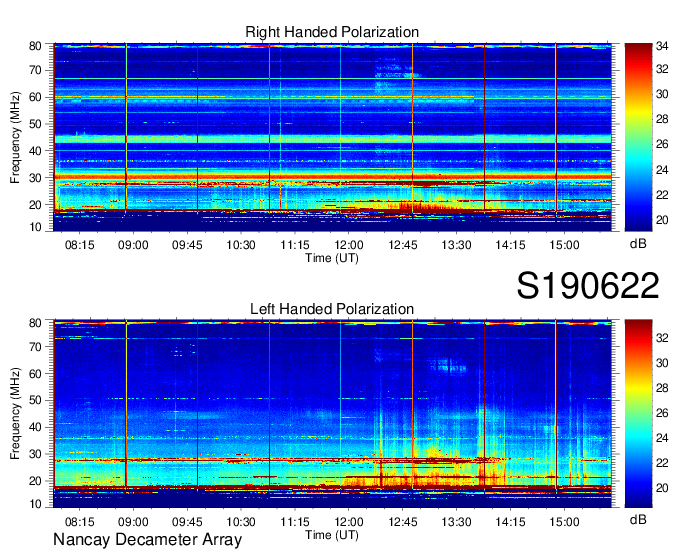Click 60 MHz tick of right-handed plot
The width and height of the screenshot is (680, 552).
click(35, 97)
